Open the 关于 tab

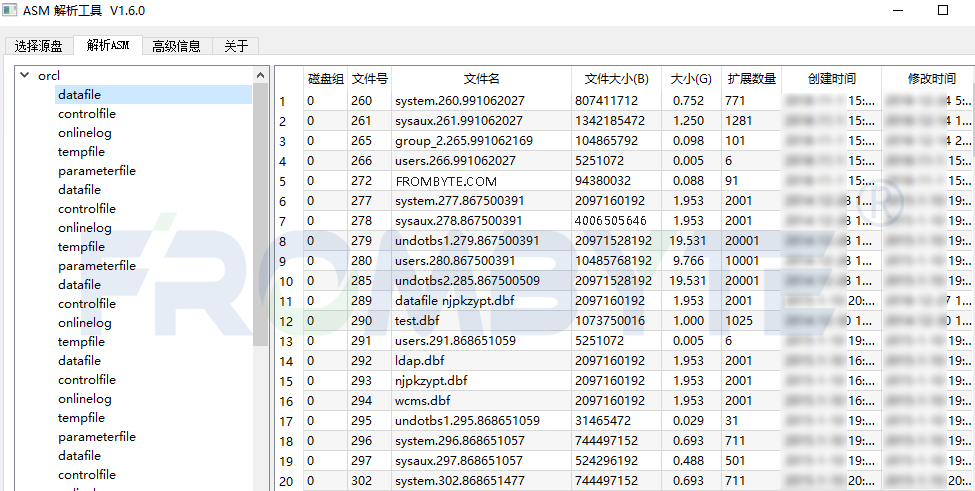click(236, 46)
